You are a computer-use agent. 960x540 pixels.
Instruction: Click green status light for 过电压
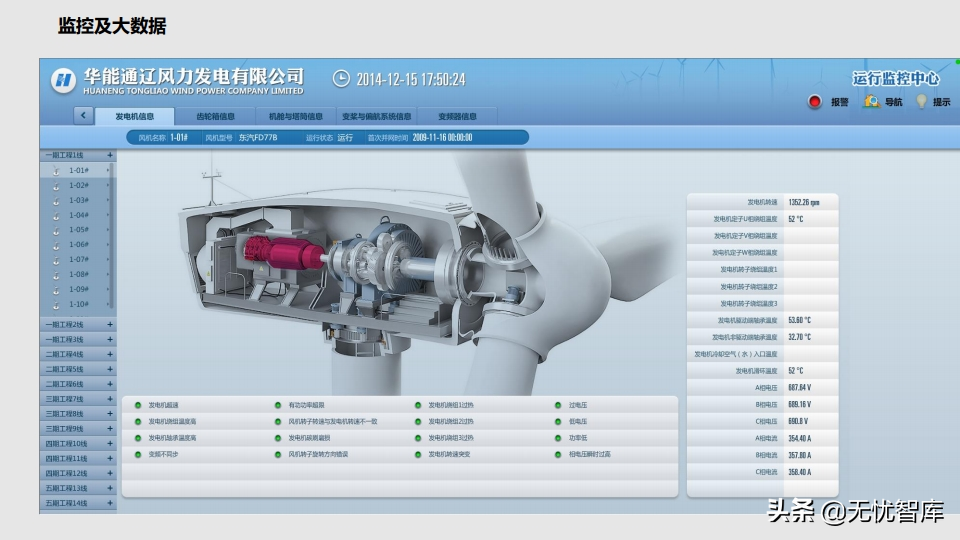558,405
